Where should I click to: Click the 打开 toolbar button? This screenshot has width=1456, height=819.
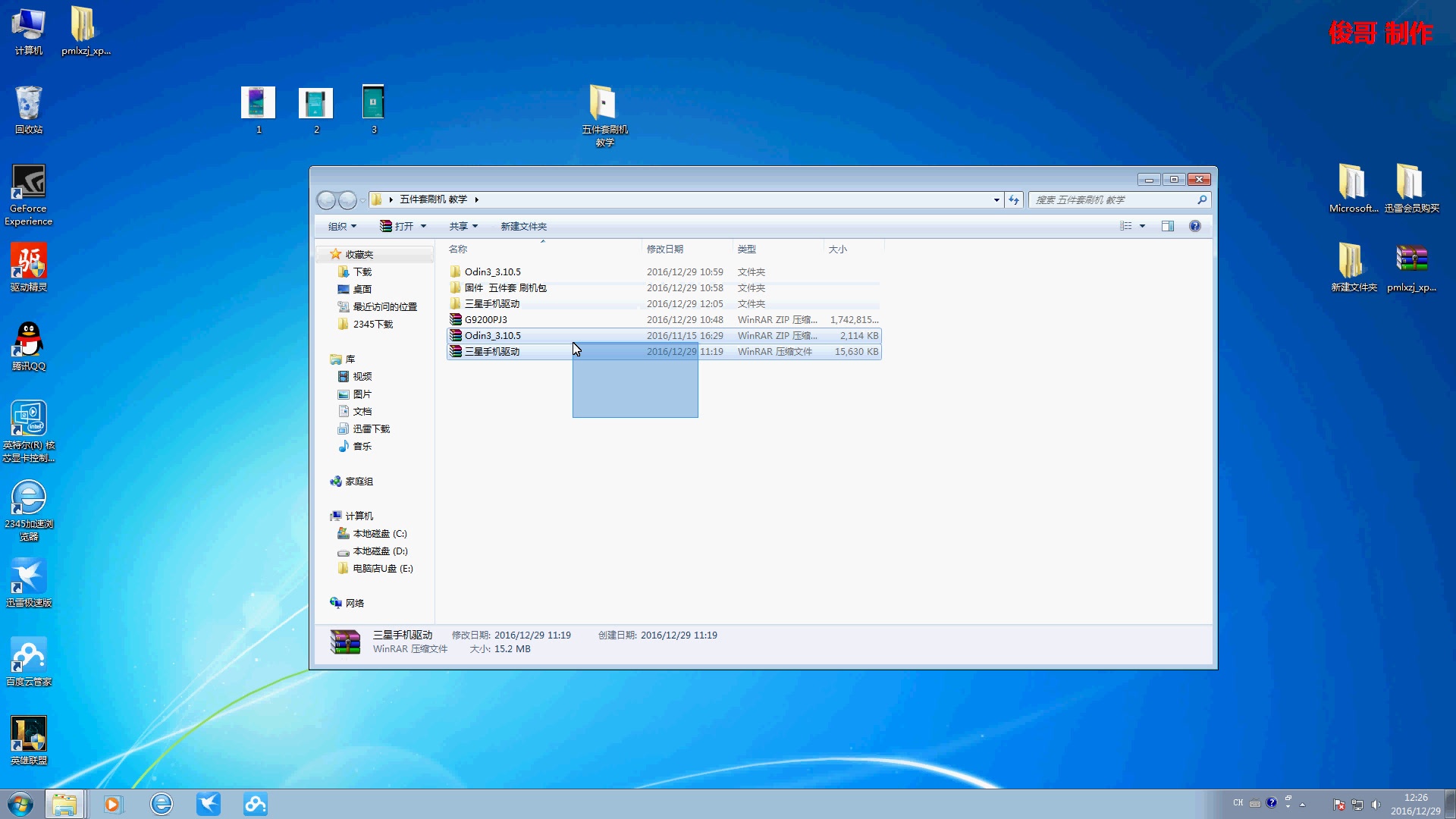pos(397,226)
